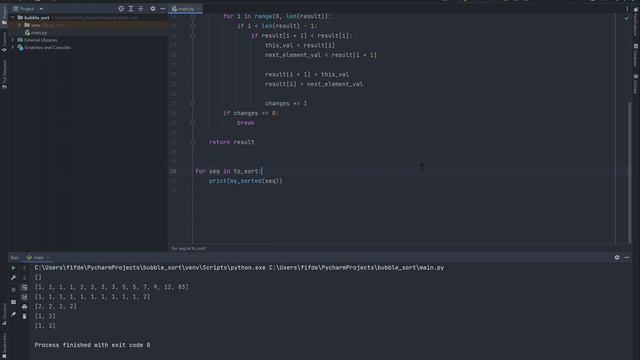Collapse the bubble_sort root folder
Viewport: 640px width, 360px height.
pyautogui.click(x=13, y=18)
